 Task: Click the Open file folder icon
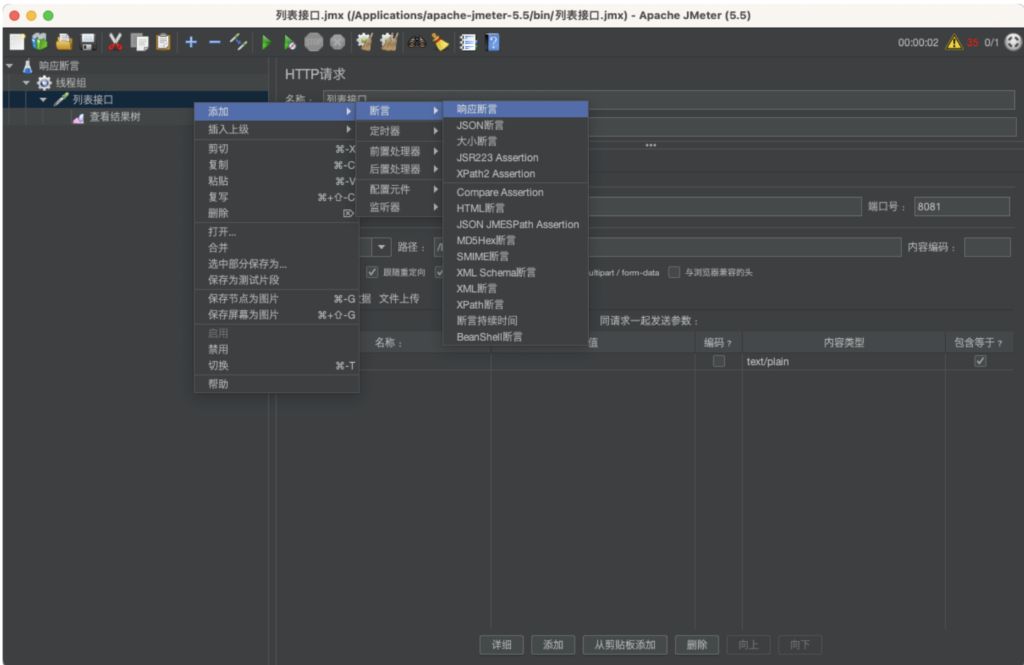pyautogui.click(x=63, y=42)
